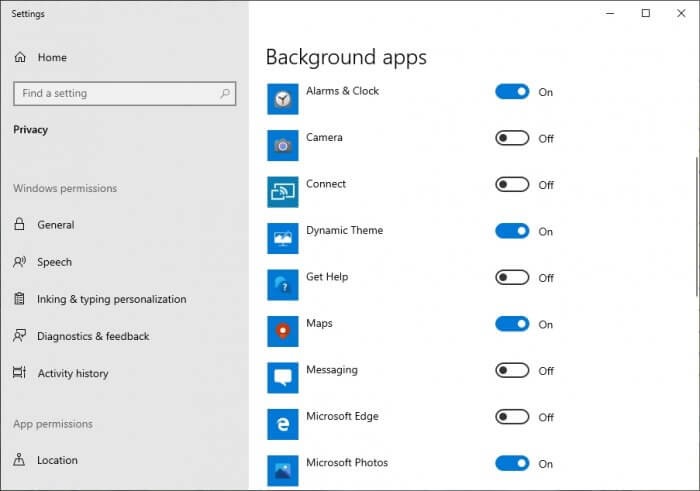700x491 pixels.
Task: Disable the Maps background toggle
Action: tap(512, 324)
